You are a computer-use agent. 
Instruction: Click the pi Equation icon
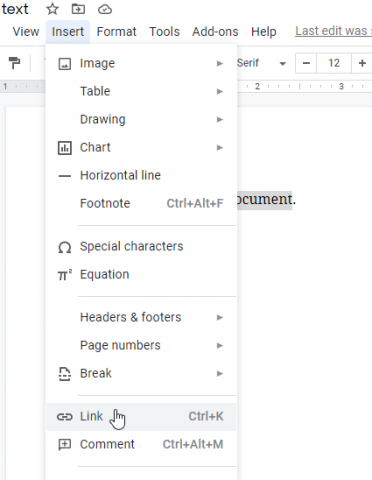pyautogui.click(x=65, y=275)
